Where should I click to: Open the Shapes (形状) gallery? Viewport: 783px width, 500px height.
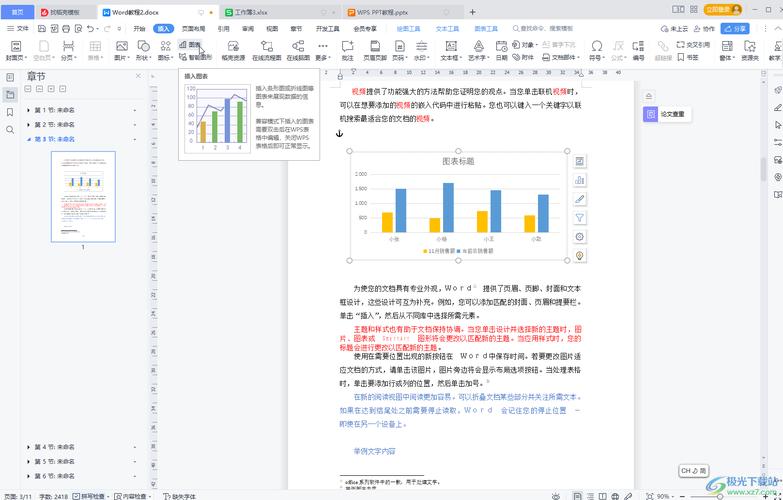(144, 51)
